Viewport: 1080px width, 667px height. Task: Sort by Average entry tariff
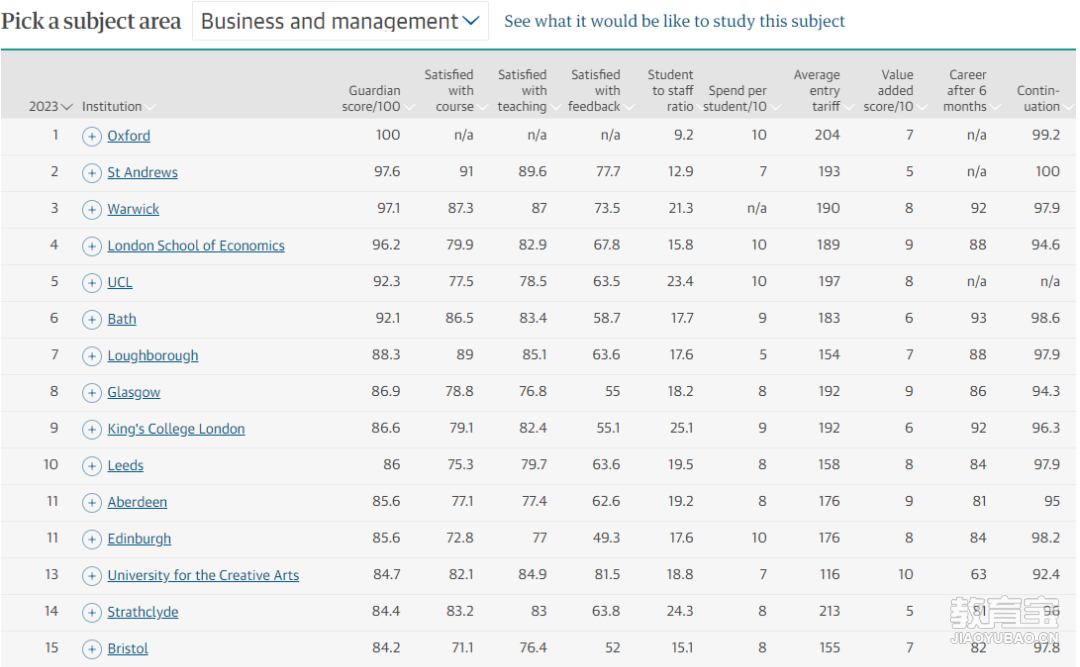[823, 90]
